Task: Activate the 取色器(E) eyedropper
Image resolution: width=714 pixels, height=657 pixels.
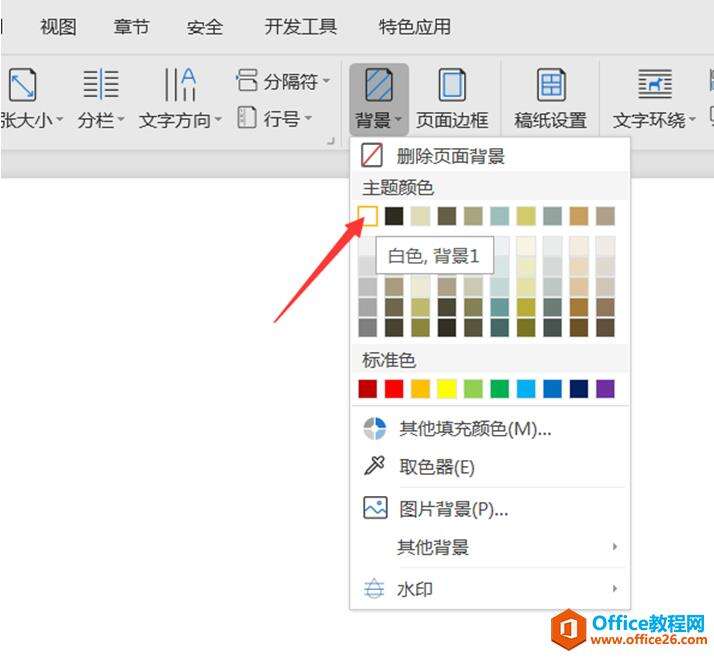Action: click(x=490, y=467)
